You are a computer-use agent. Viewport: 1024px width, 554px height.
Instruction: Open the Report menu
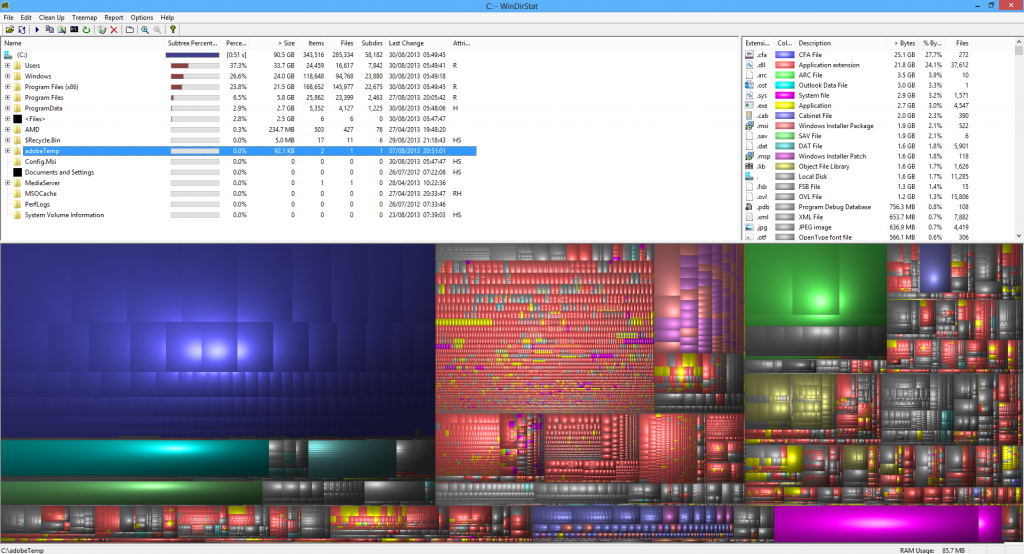tap(114, 18)
